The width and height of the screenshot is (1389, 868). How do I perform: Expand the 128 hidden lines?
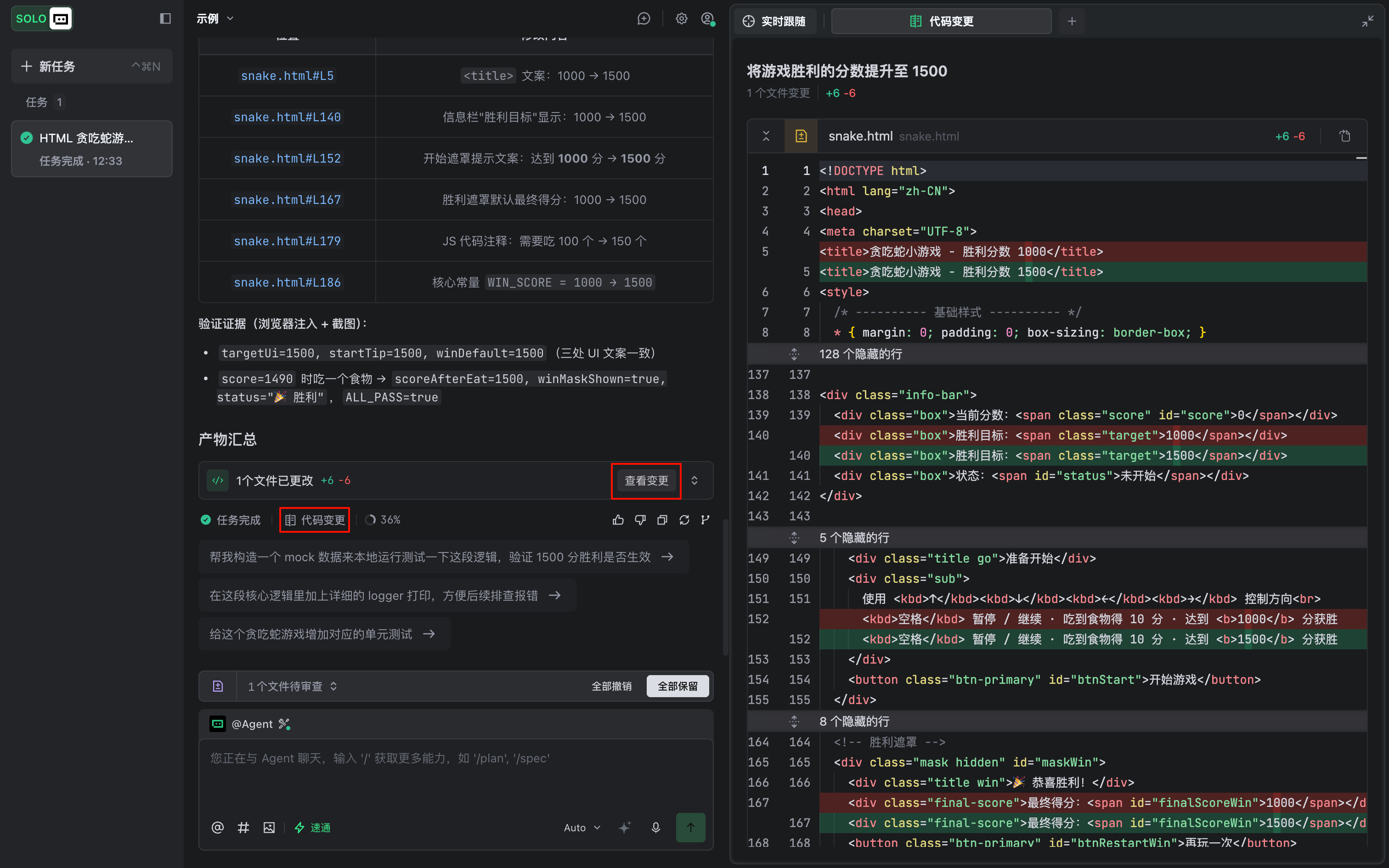pos(794,354)
